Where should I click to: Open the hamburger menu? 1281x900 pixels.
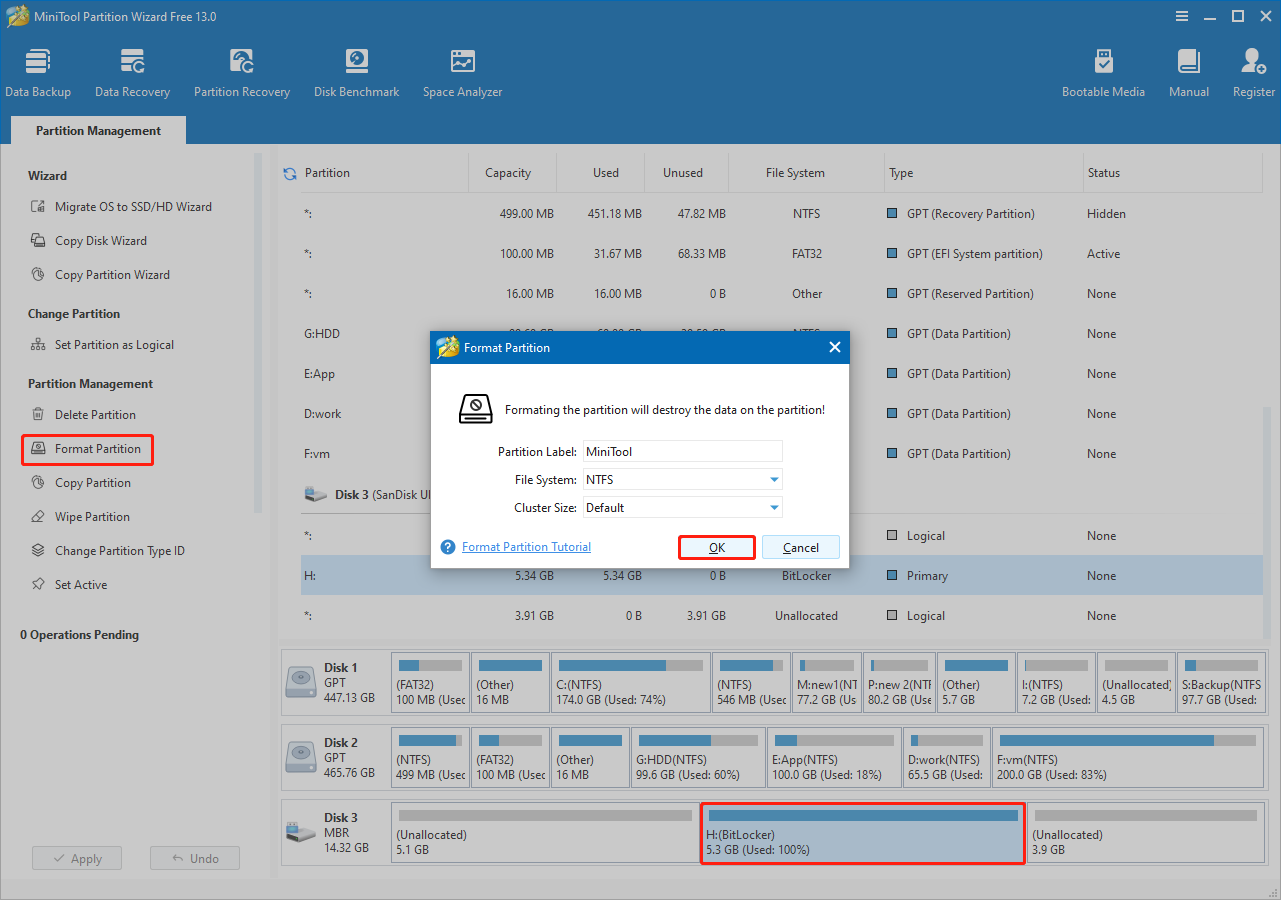(x=1181, y=16)
